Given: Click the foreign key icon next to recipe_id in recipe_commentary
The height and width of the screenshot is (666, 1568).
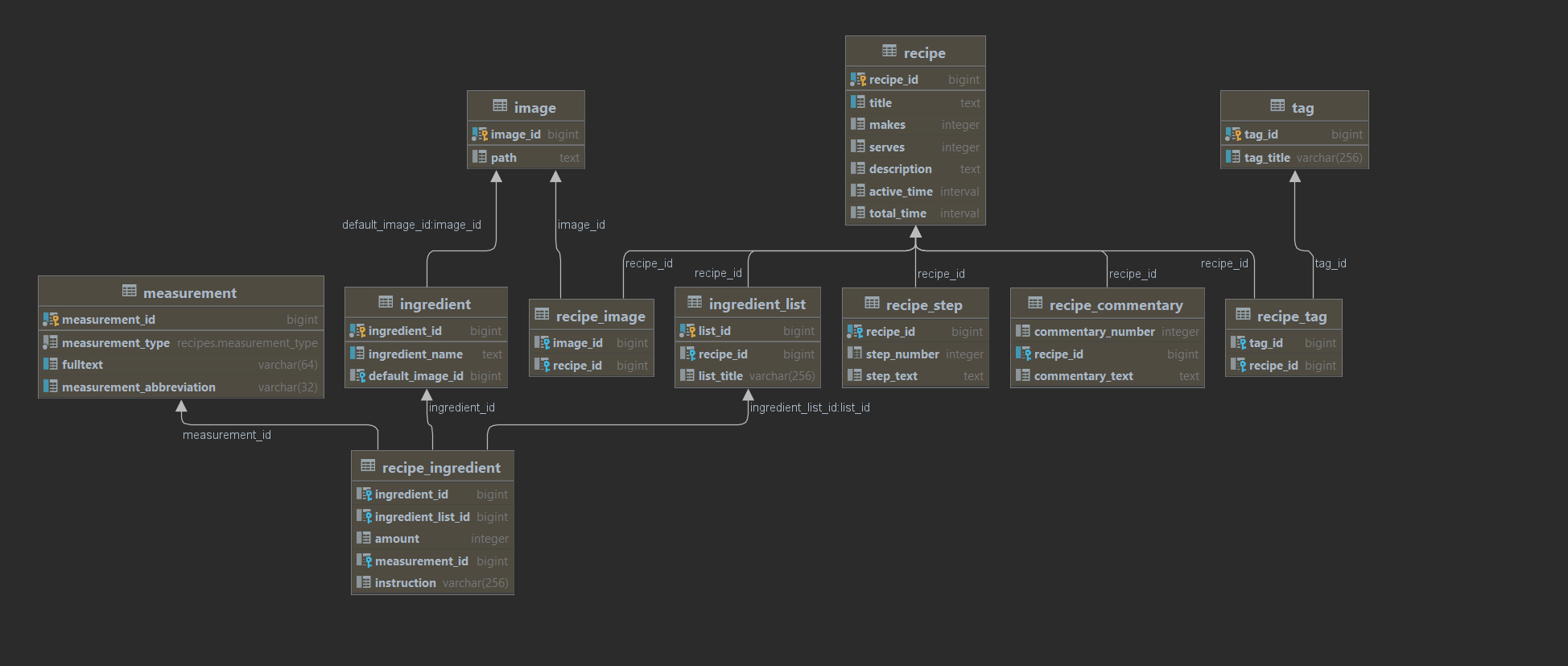Looking at the screenshot, I should [1023, 354].
